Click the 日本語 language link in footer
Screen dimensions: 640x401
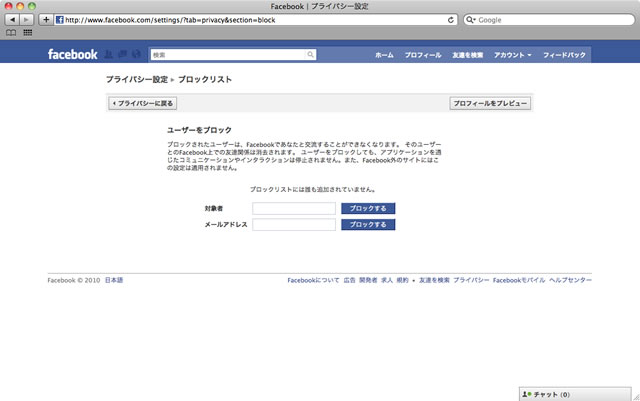point(114,280)
